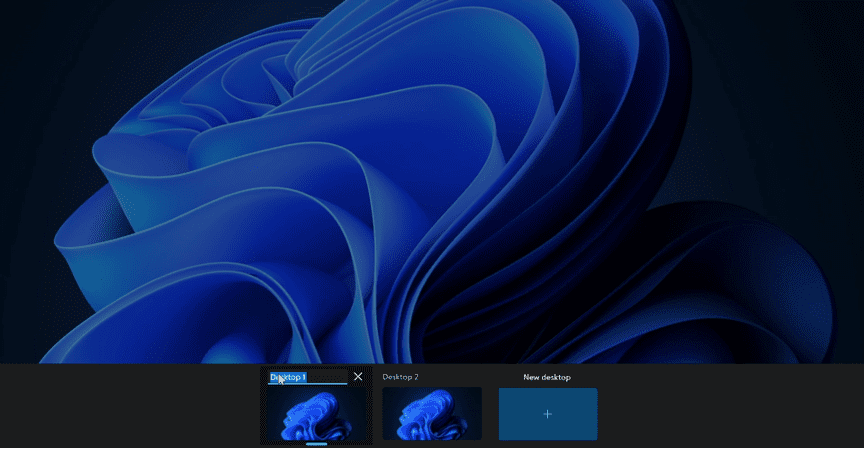
Task: Click the Desktop 1 name field
Action: (307, 377)
